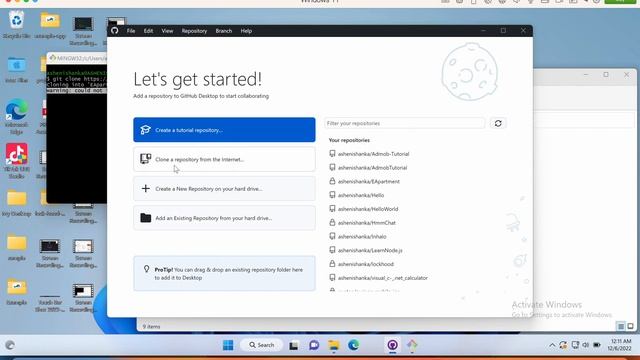Switch File Explorer to details view
640x360 pixels.
coord(620,326)
